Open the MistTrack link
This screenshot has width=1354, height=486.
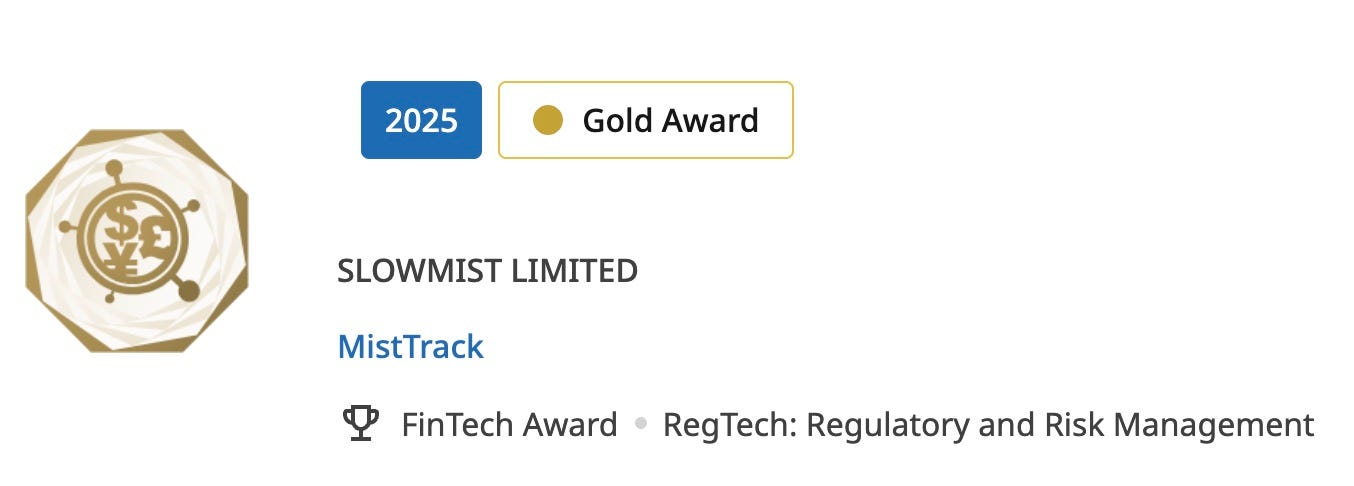pos(411,347)
